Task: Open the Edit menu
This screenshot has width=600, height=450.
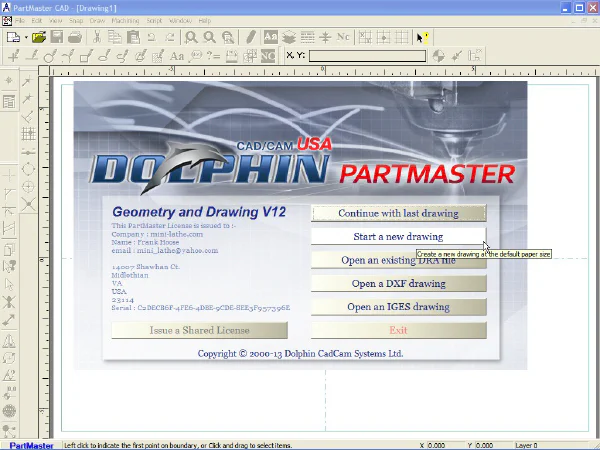Action: click(37, 21)
